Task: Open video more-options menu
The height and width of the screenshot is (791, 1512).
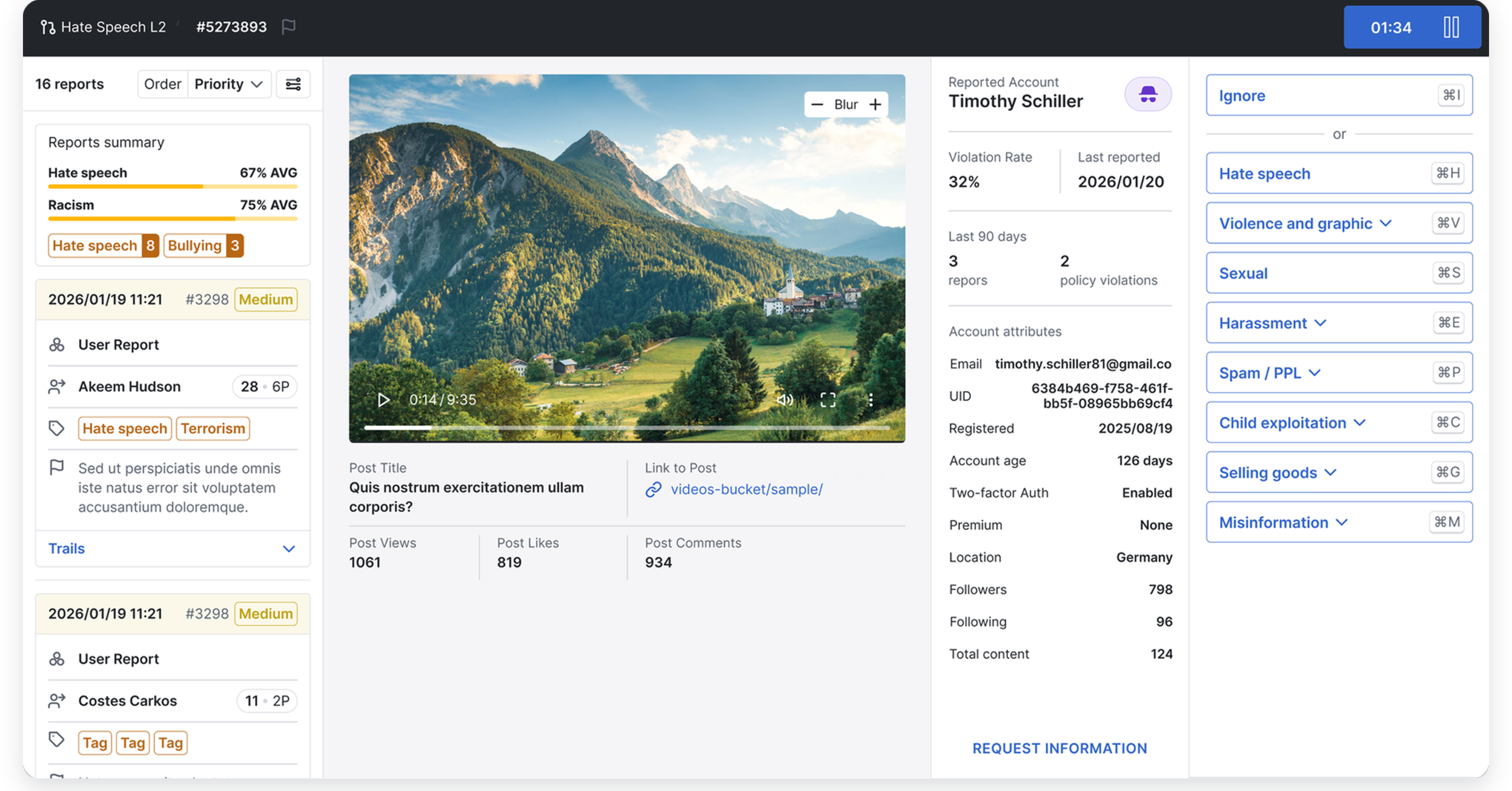Action: [x=871, y=400]
